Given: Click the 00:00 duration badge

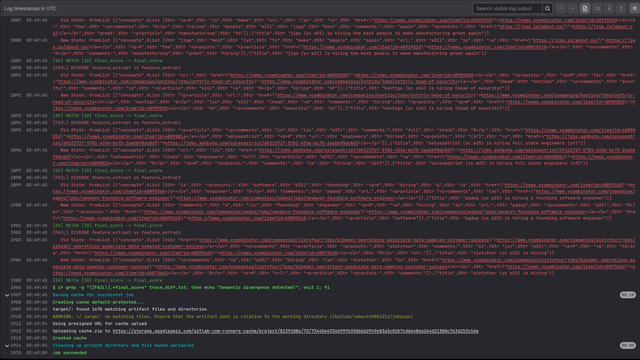Looking at the screenshot, I should click(x=628, y=346).
